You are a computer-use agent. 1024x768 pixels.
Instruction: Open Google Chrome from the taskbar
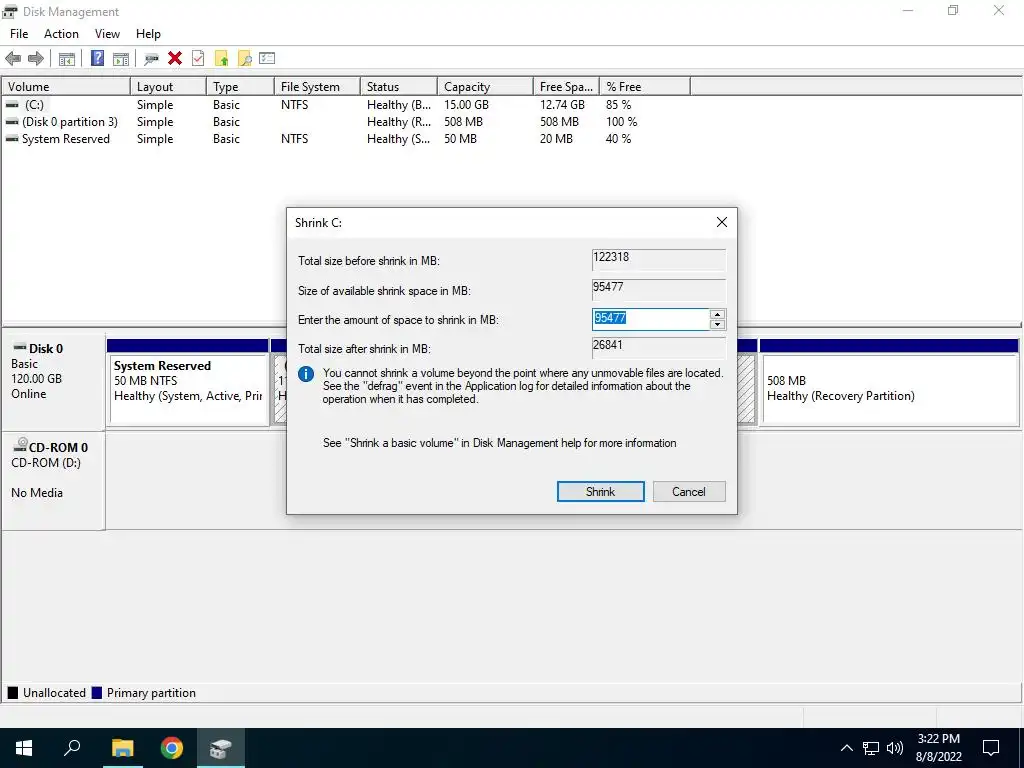172,748
